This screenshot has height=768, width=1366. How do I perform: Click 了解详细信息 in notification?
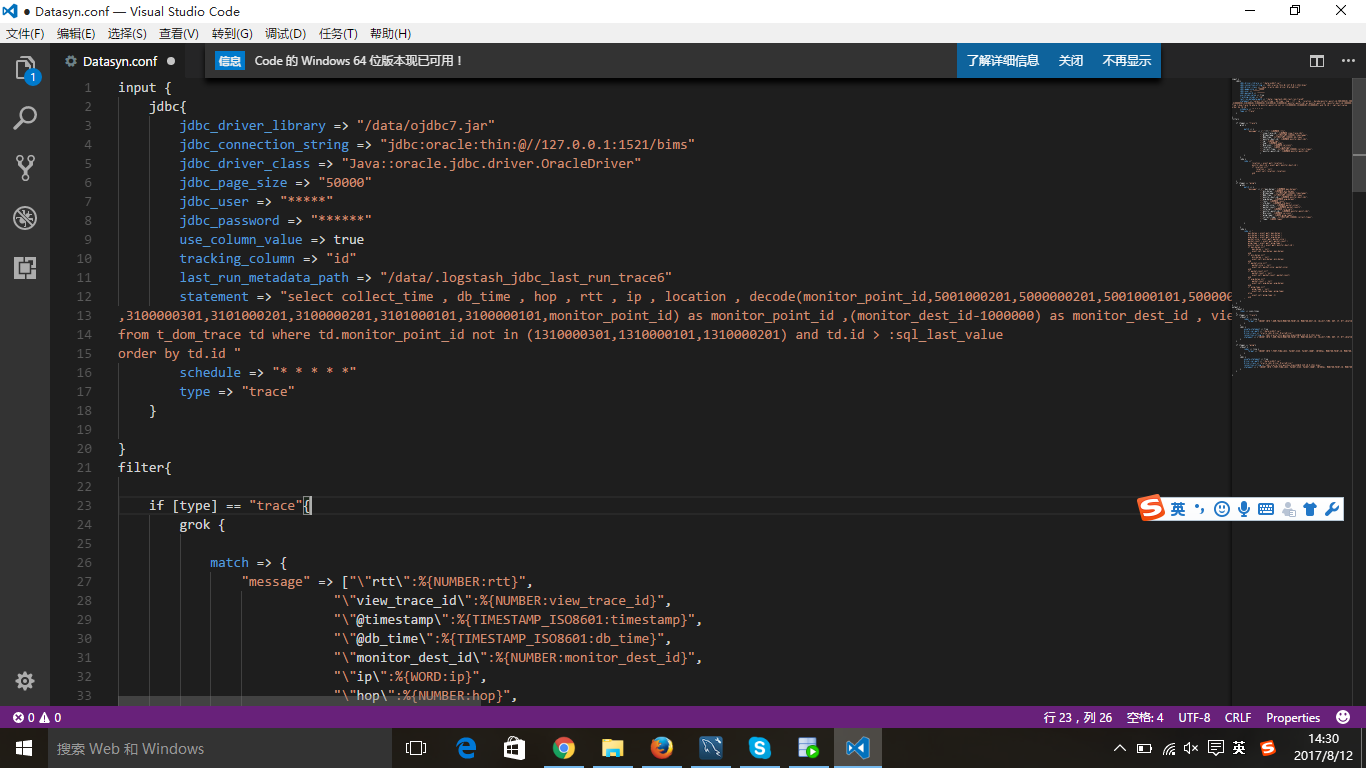click(x=1003, y=61)
